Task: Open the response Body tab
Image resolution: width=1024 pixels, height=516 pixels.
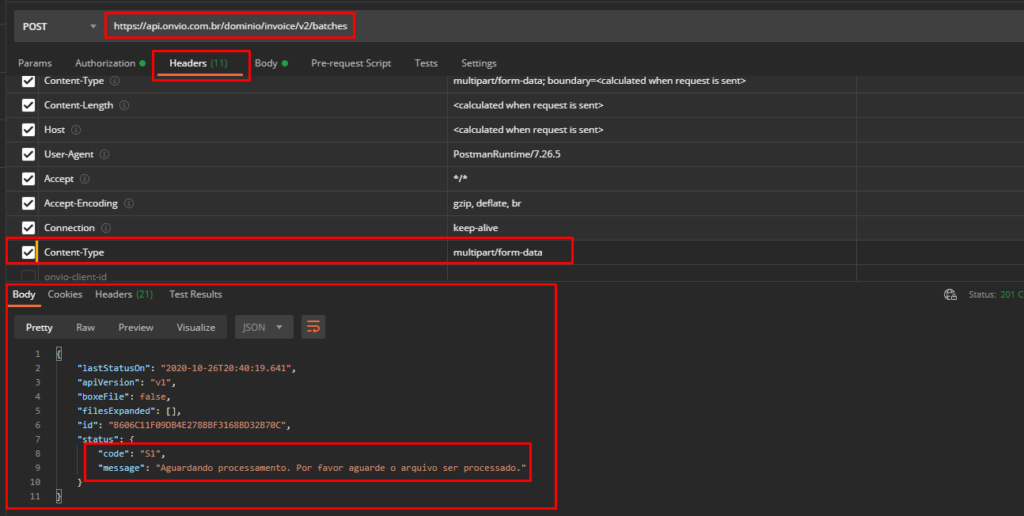Action: click(x=24, y=295)
